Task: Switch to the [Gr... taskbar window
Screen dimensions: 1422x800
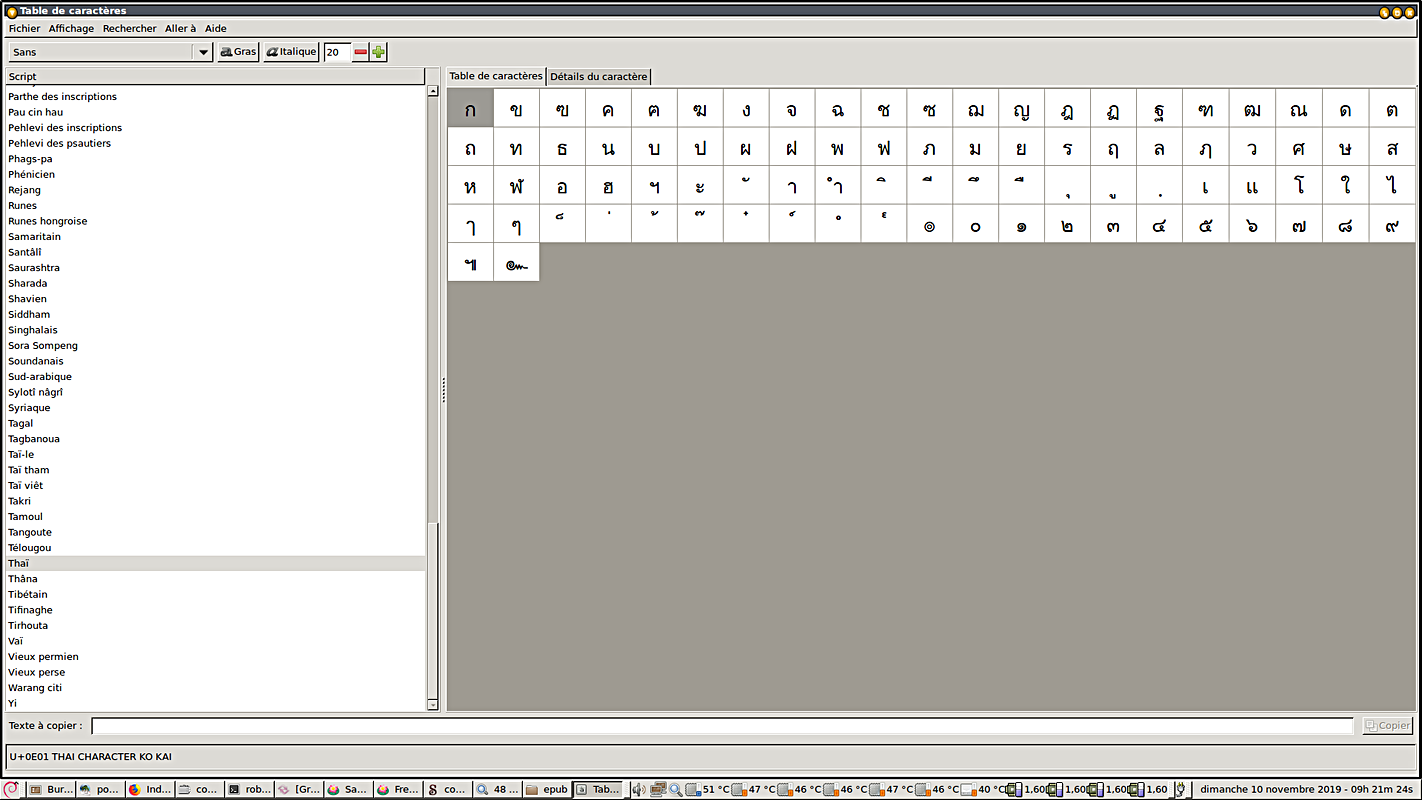Action: click(299, 789)
